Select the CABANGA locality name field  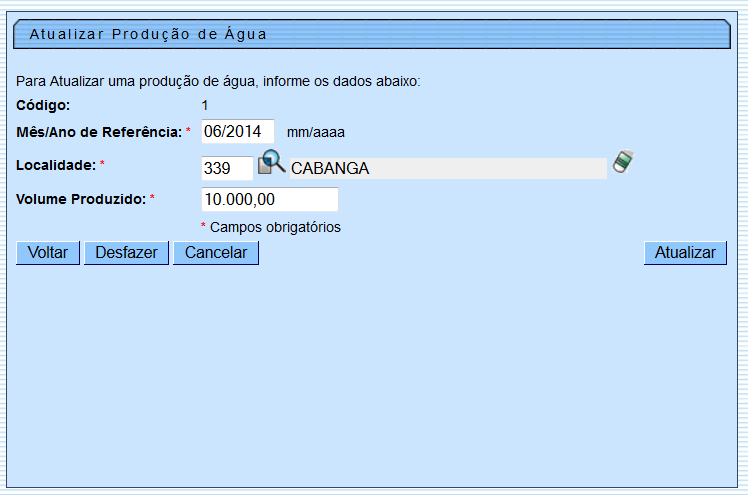[447, 168]
